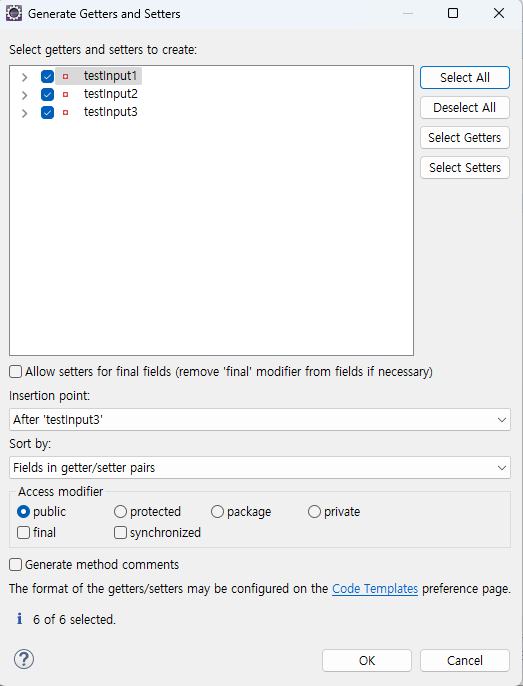Image resolution: width=523 pixels, height=686 pixels.
Task: Select the testInput1 row label
Action: tap(110, 76)
